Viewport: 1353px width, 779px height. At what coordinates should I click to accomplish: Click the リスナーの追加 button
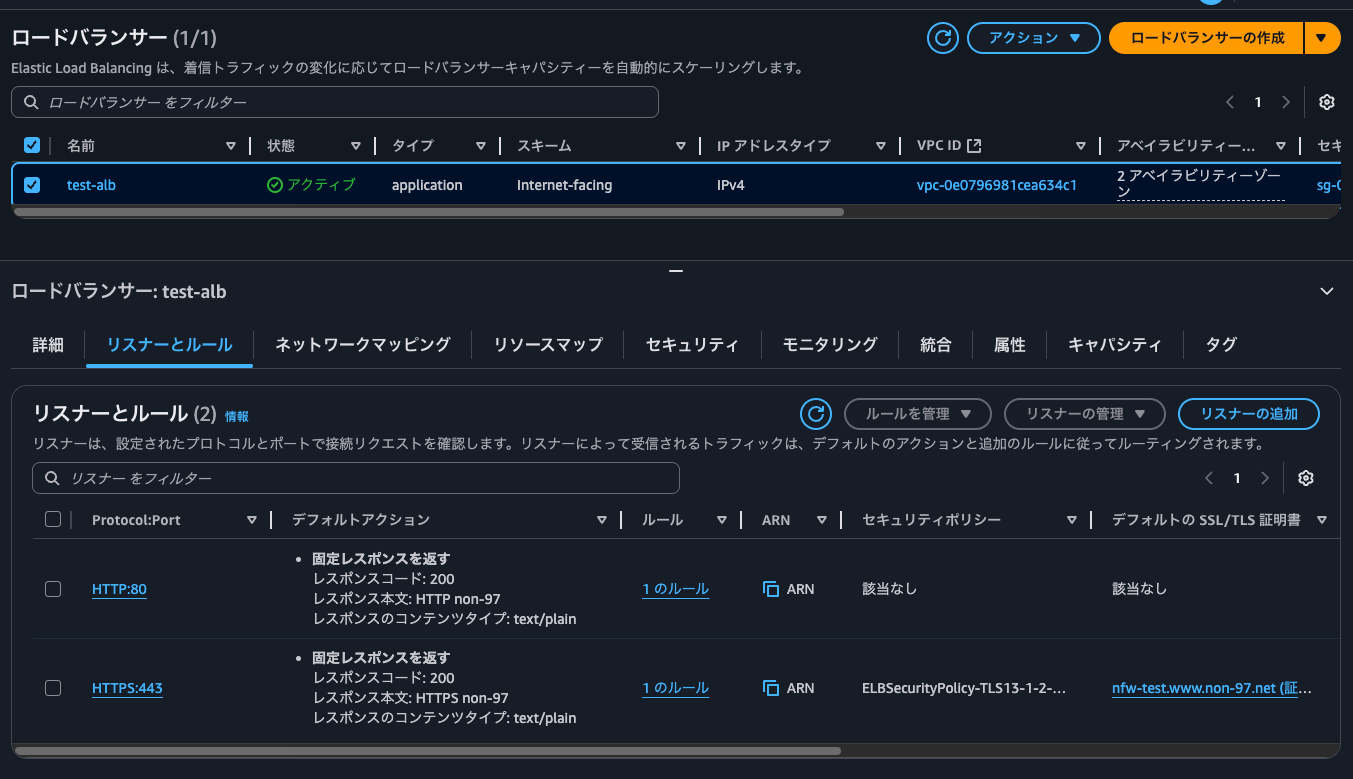(x=1248, y=414)
